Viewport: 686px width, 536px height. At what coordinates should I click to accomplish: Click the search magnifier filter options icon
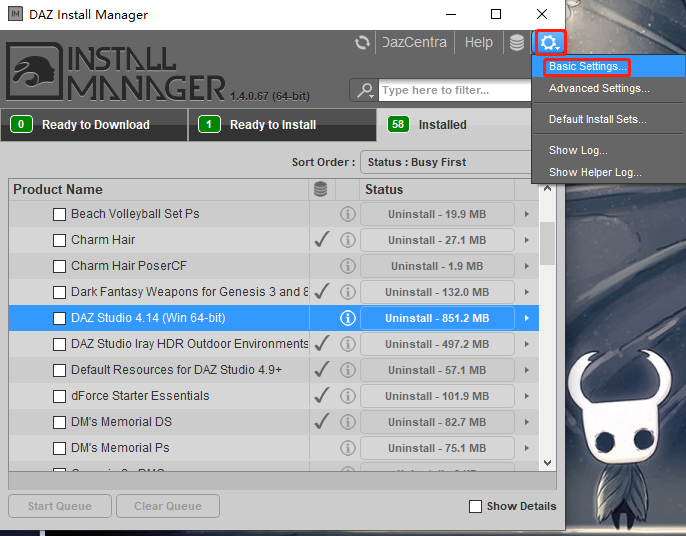click(x=364, y=90)
